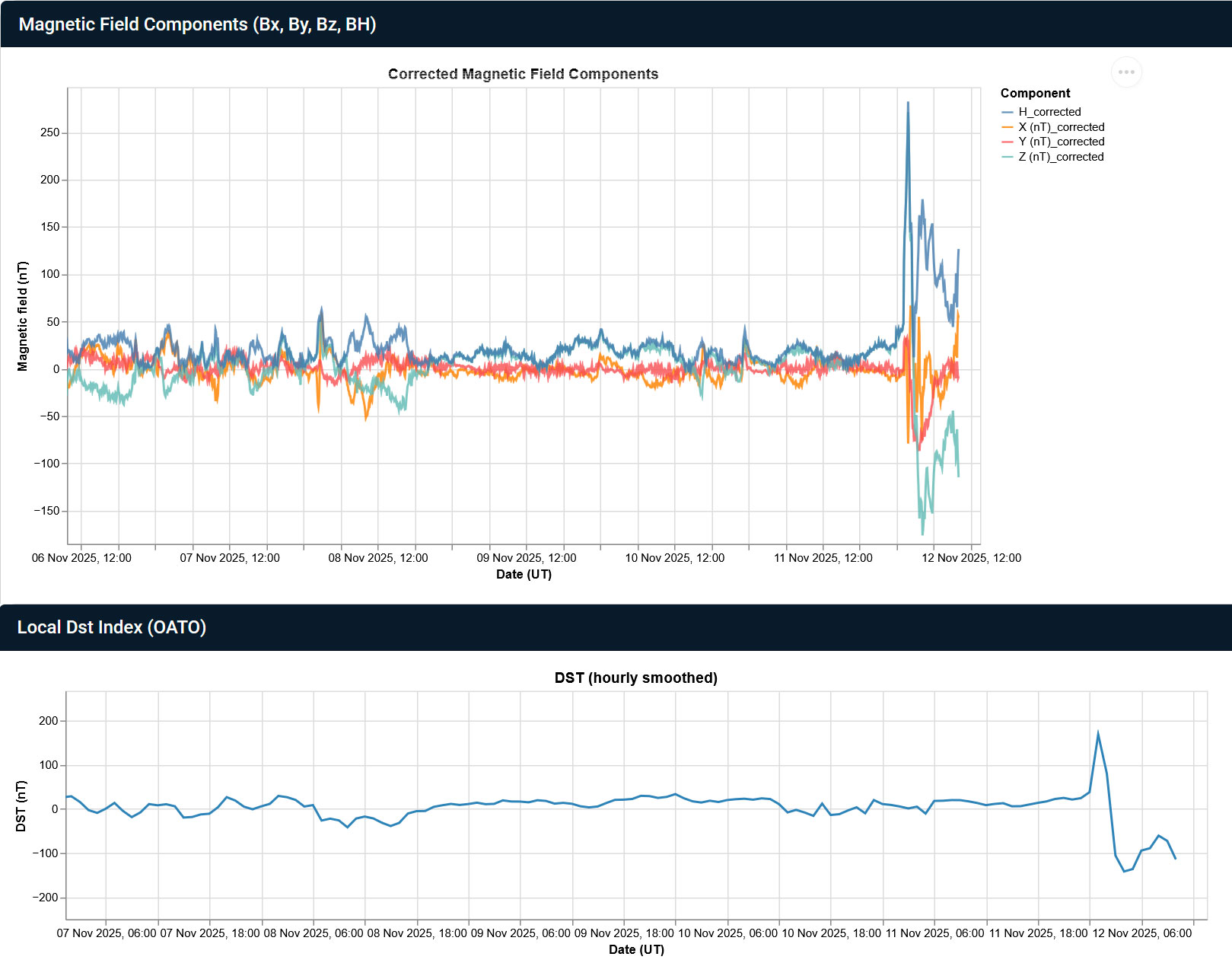Viewport: 1232px width, 979px height.
Task: Click the Magnetic field (nT) y-axis title
Action: 23,316
